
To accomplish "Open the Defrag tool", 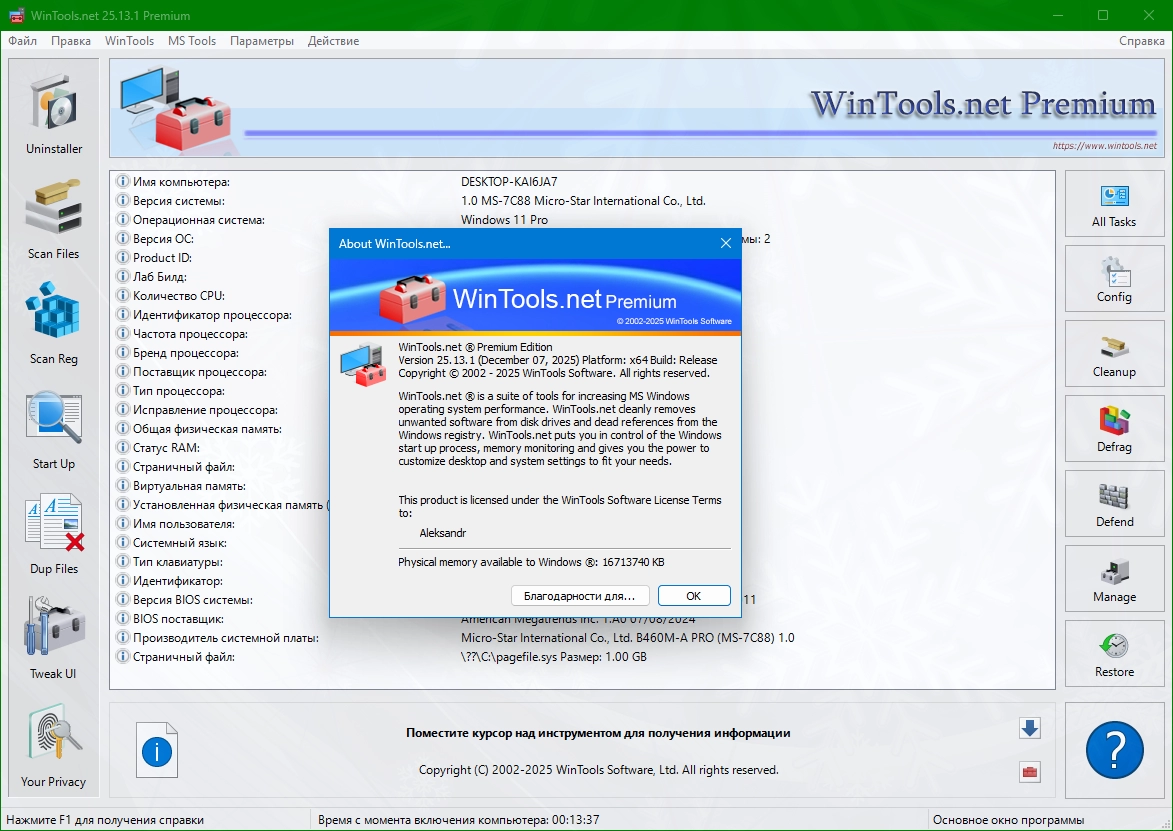I will (x=1114, y=429).
